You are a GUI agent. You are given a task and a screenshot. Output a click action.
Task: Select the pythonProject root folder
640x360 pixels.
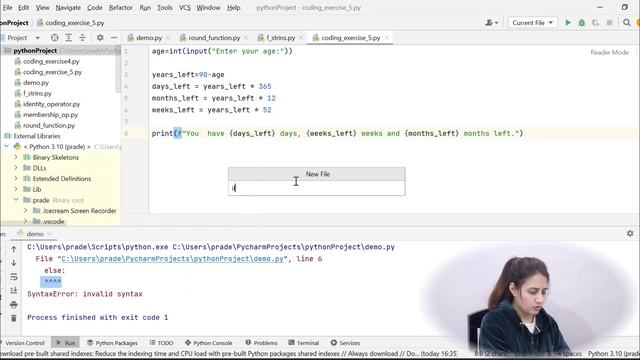click(35, 51)
